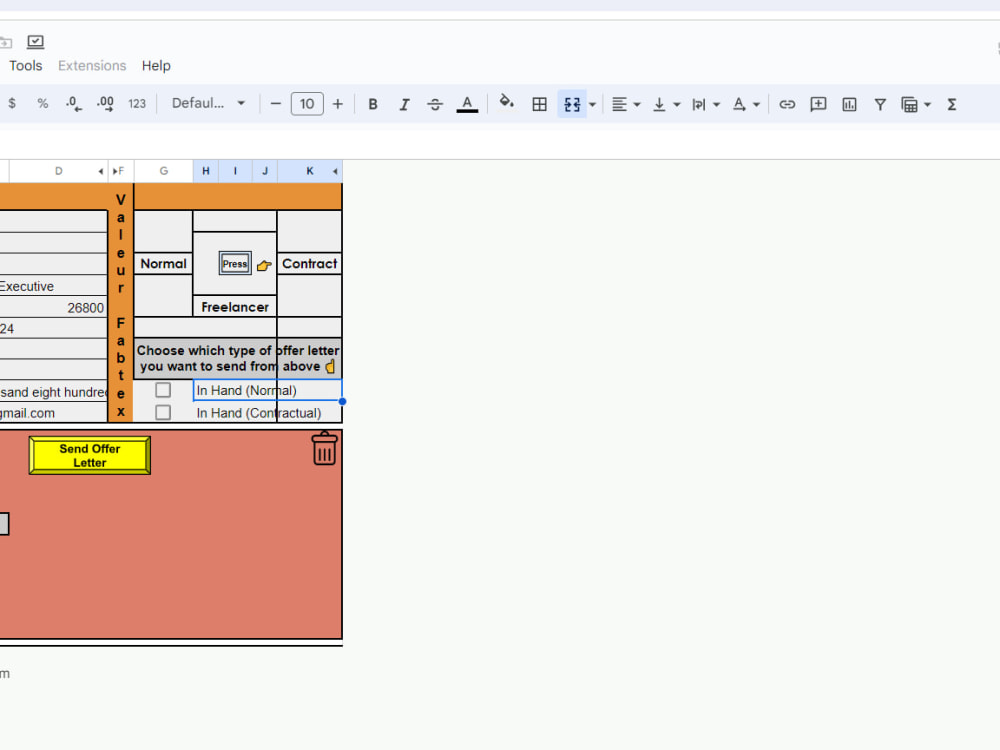The image size is (1000, 750).
Task: Open the borders menu
Action: coord(540,104)
